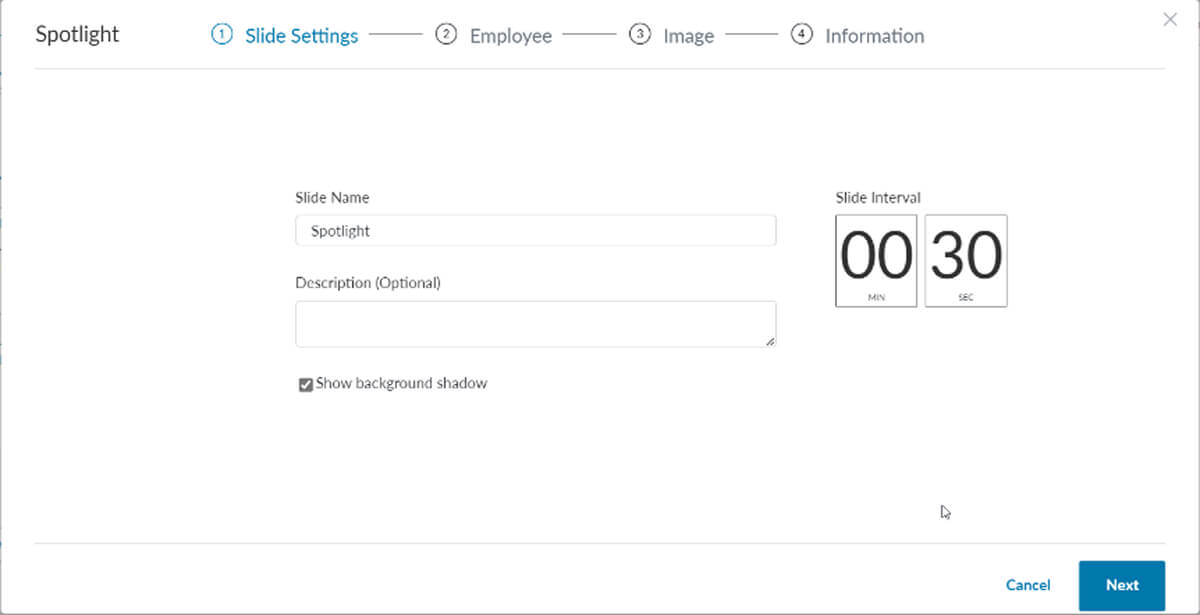Click the step 2 circle icon
Viewport: 1200px width, 615px height.
(446, 35)
